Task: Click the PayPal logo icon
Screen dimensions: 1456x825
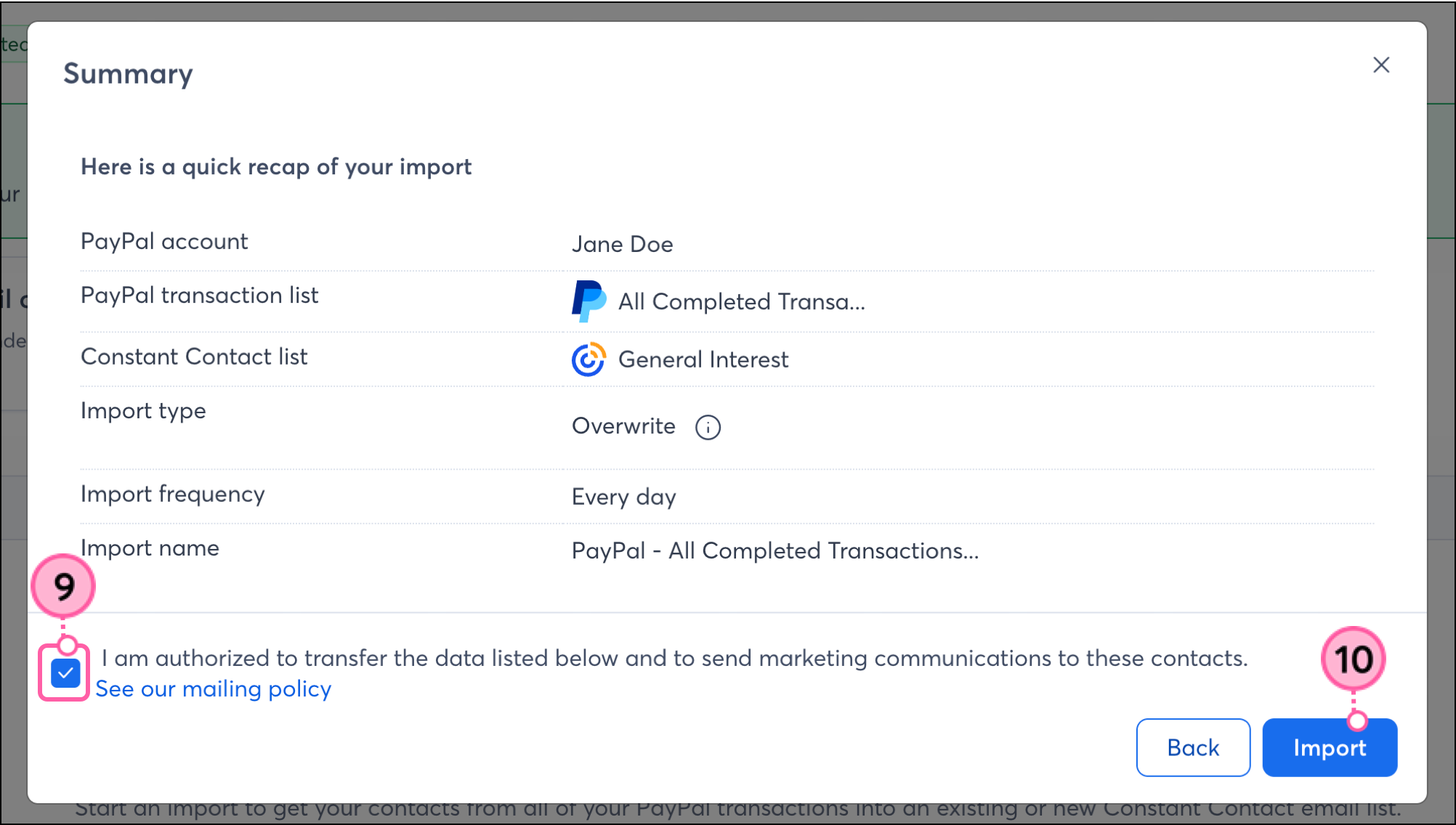Action: (x=589, y=301)
